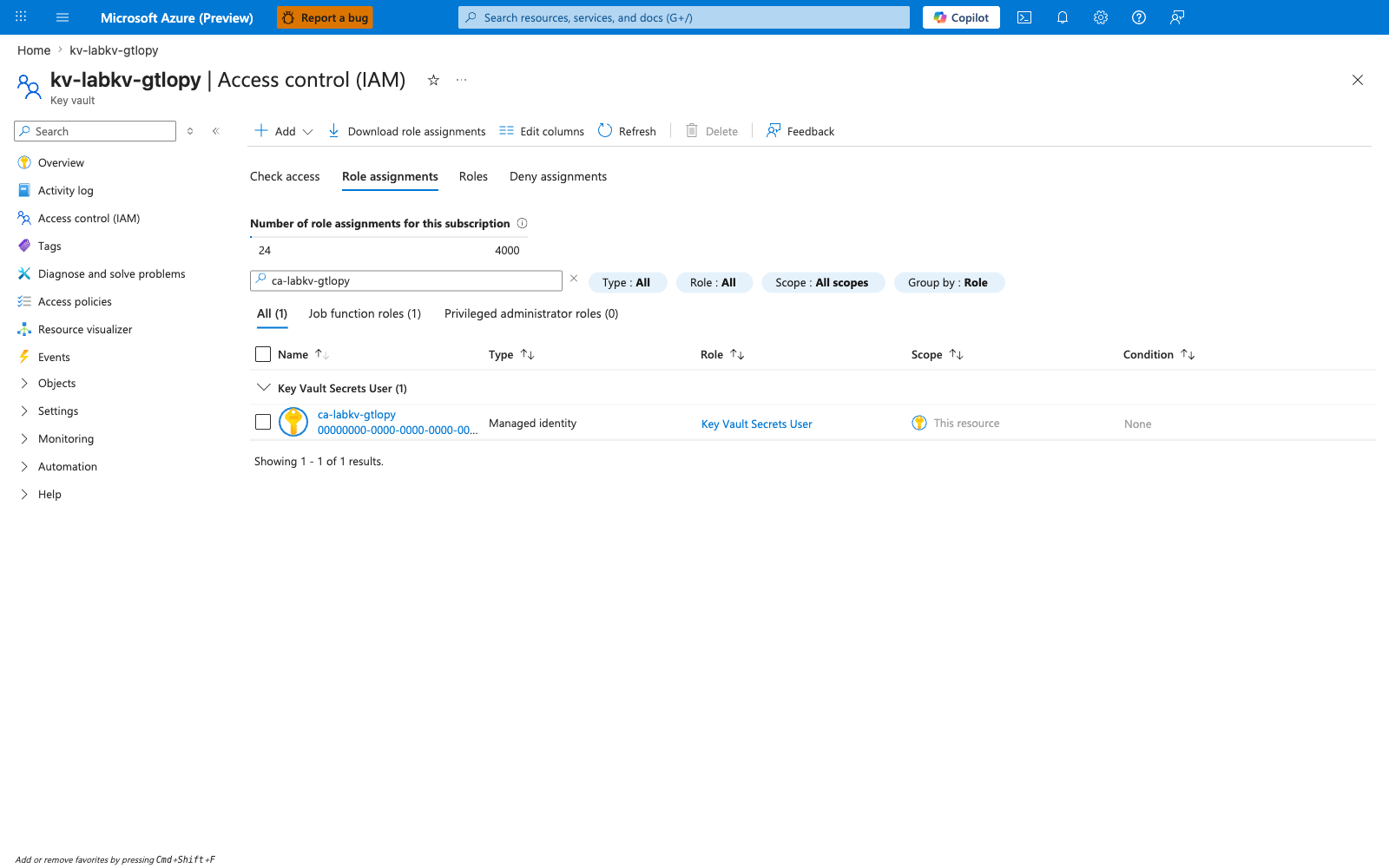This screenshot has width=1389, height=868.
Task: Switch to the Deny assignments tab
Action: [x=558, y=176]
